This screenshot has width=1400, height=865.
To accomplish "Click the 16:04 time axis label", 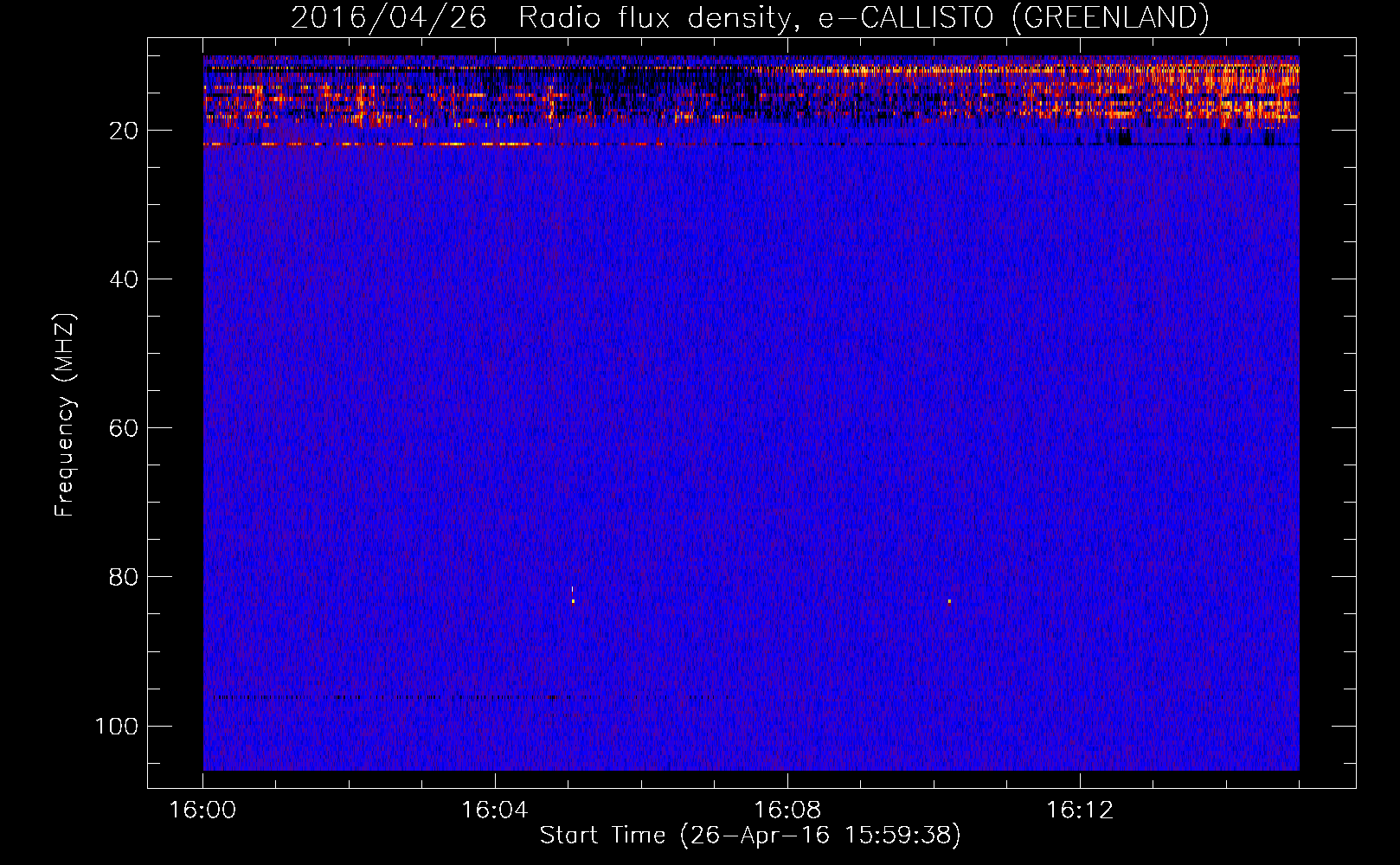I will click(x=495, y=811).
